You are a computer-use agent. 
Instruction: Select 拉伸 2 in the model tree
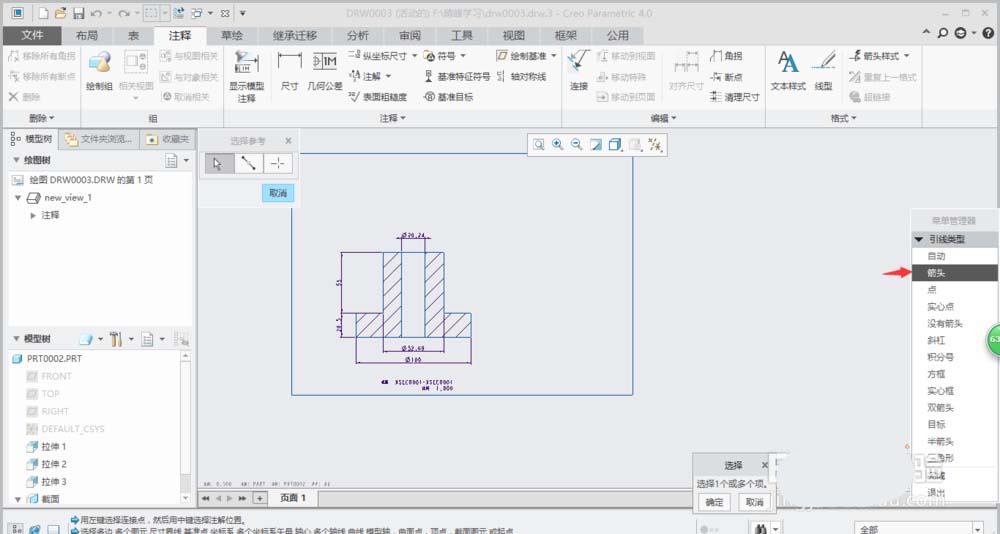(x=53, y=464)
